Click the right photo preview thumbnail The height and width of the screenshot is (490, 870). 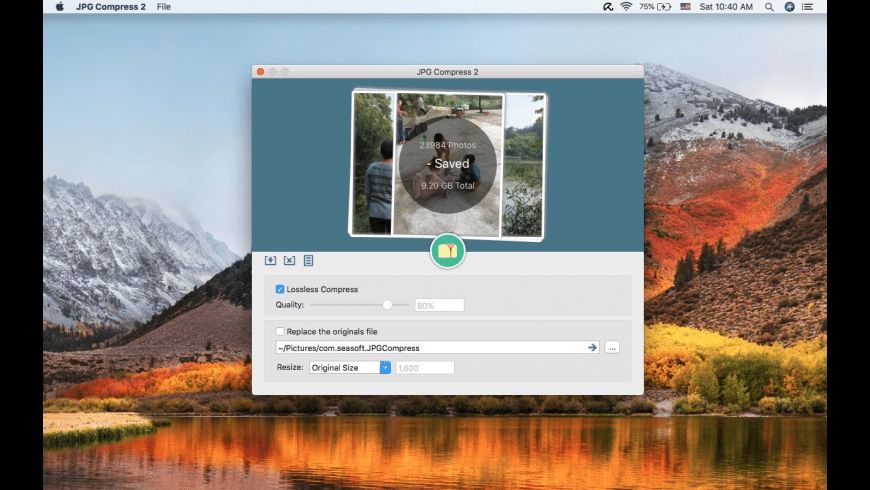click(523, 165)
